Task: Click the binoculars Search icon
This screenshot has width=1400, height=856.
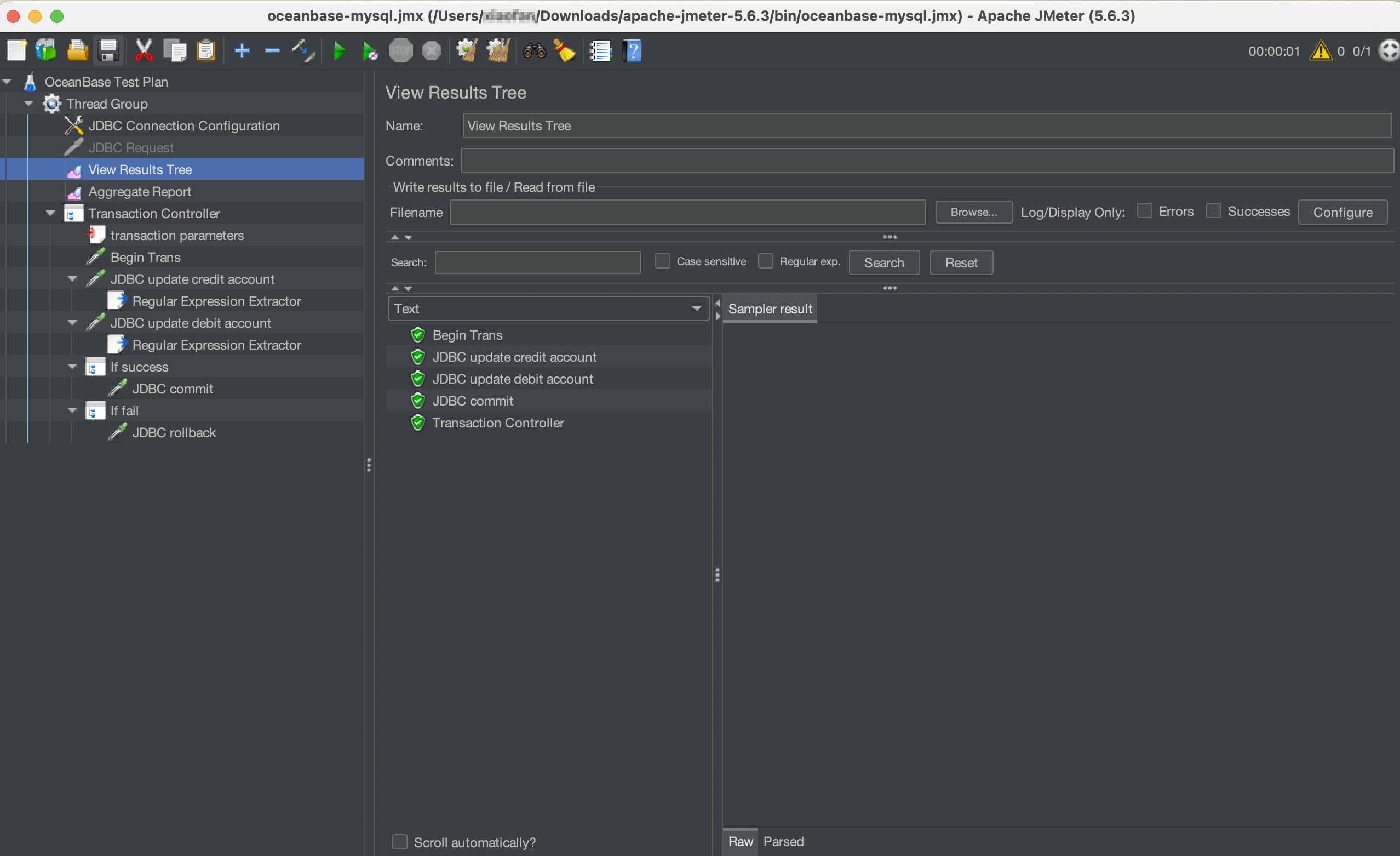Action: click(533, 51)
